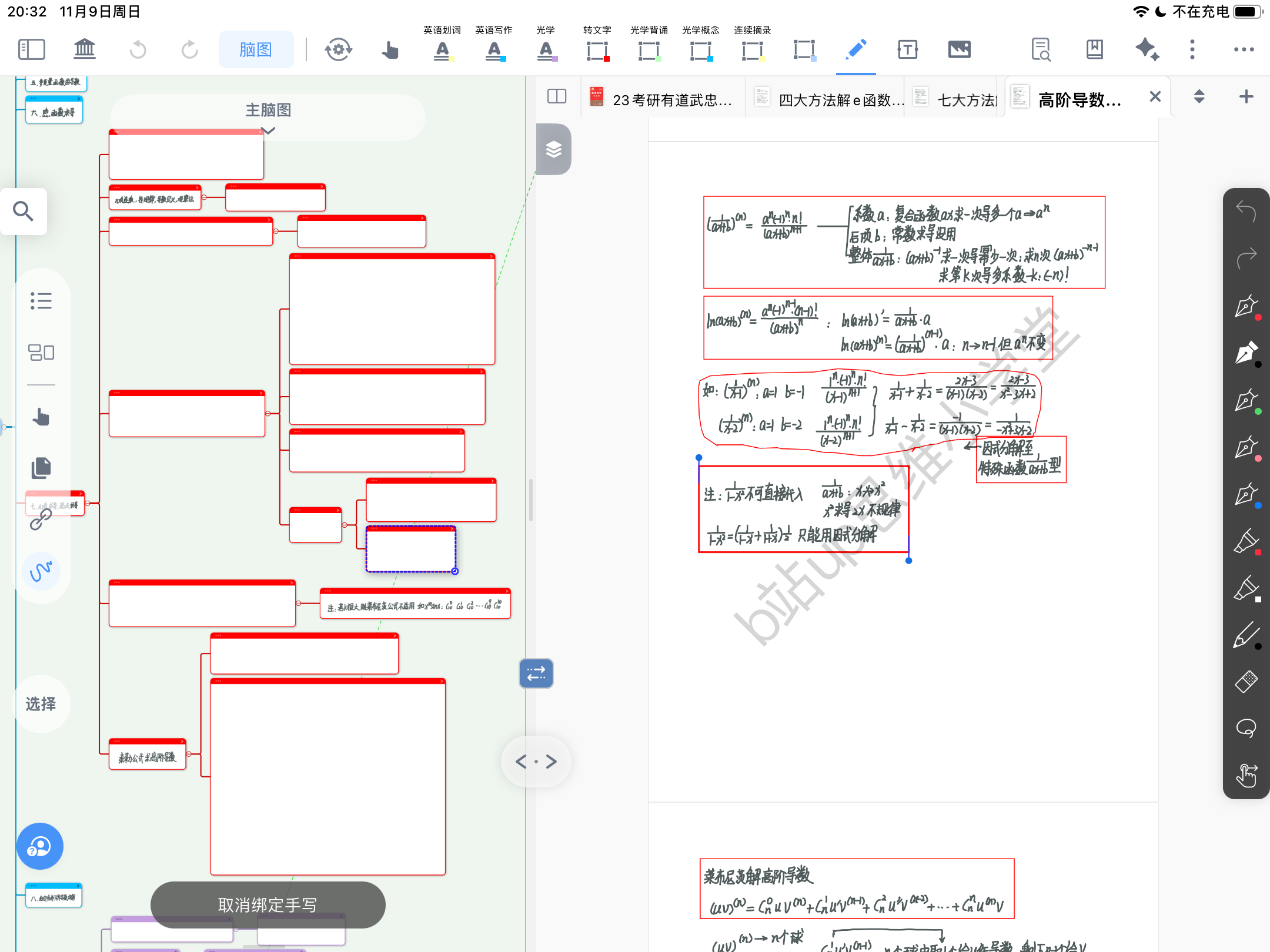The height and width of the screenshot is (952, 1270).
Task: Select the eraser tool in the right toolbar
Action: coord(1246,682)
